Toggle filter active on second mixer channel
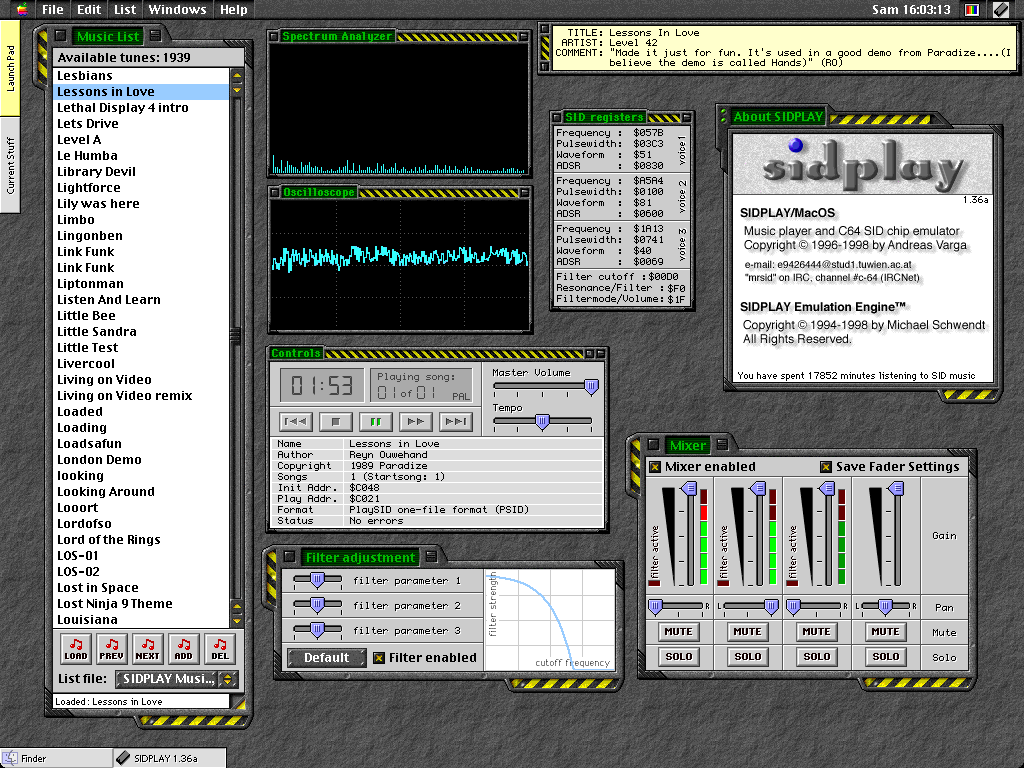 (723, 583)
